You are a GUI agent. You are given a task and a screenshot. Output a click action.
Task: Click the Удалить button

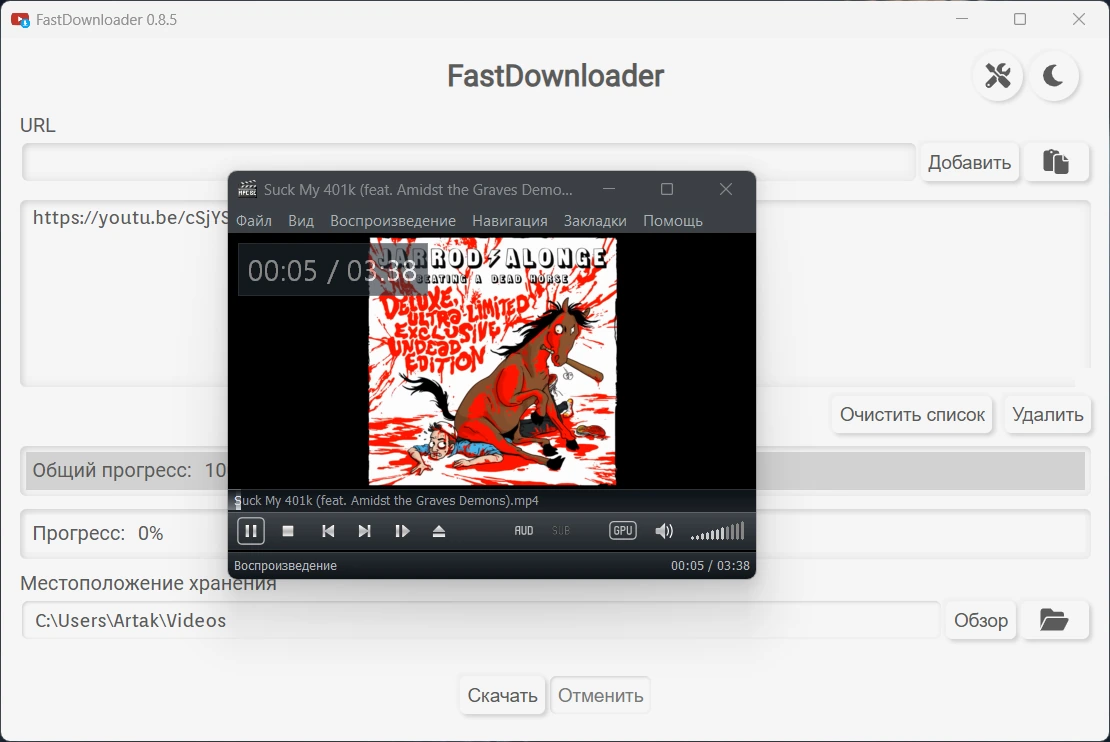[1047, 414]
